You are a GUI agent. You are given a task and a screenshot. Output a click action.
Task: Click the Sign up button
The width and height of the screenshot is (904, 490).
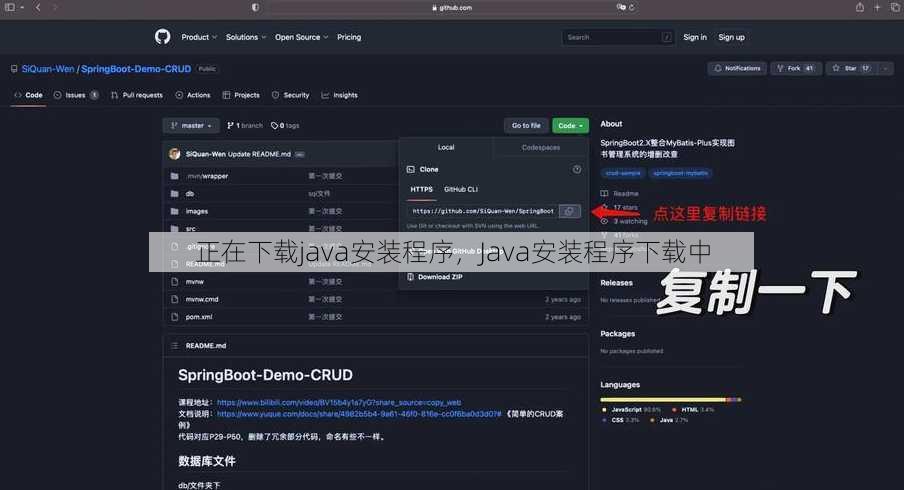coord(731,37)
